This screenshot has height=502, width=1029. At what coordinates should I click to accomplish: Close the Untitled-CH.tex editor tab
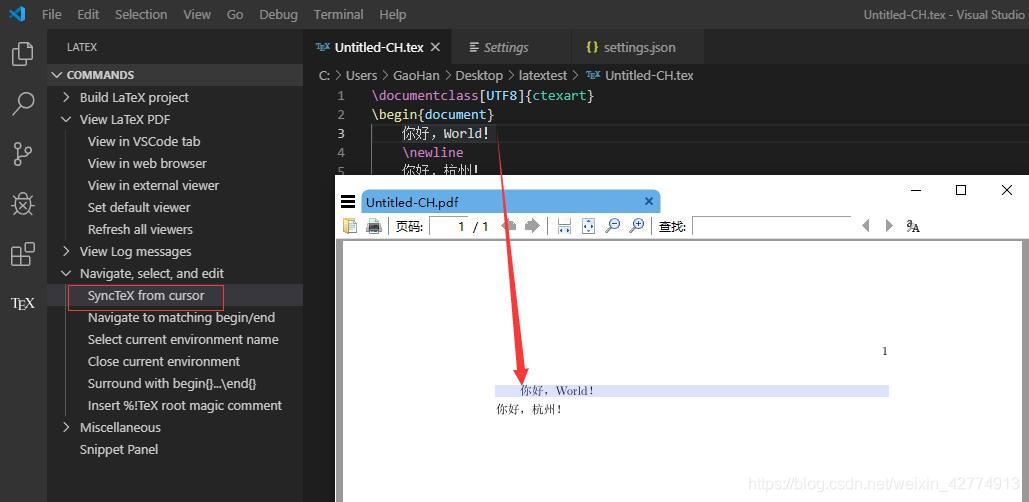(435, 47)
